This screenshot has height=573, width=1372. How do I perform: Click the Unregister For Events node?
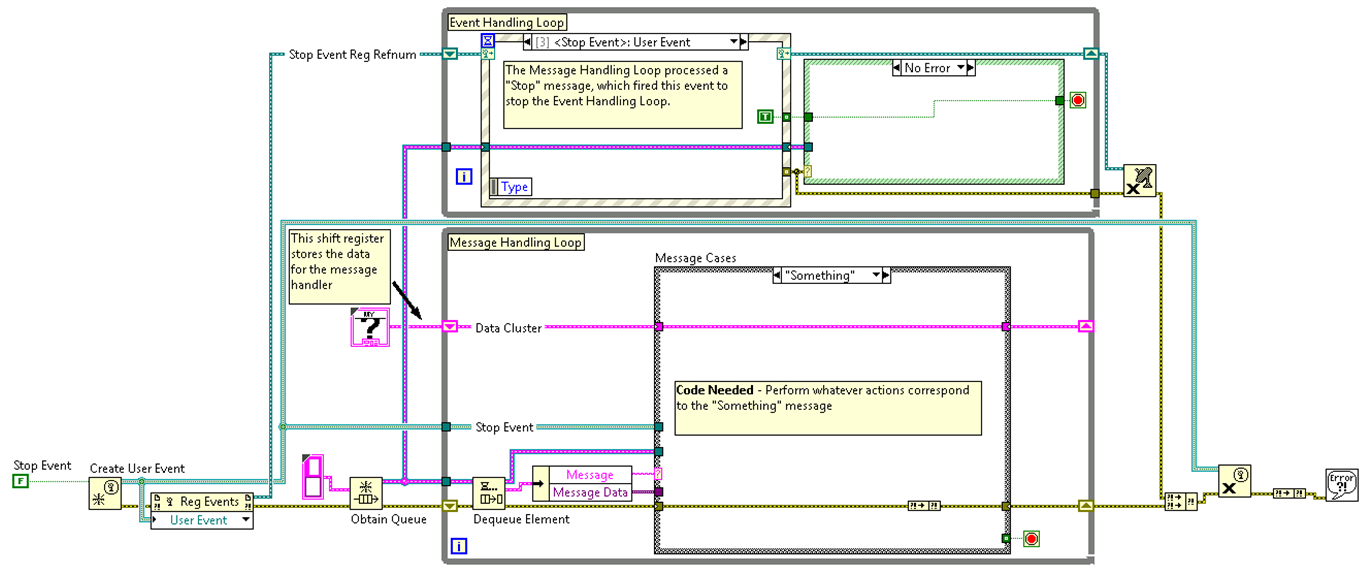tap(1139, 180)
